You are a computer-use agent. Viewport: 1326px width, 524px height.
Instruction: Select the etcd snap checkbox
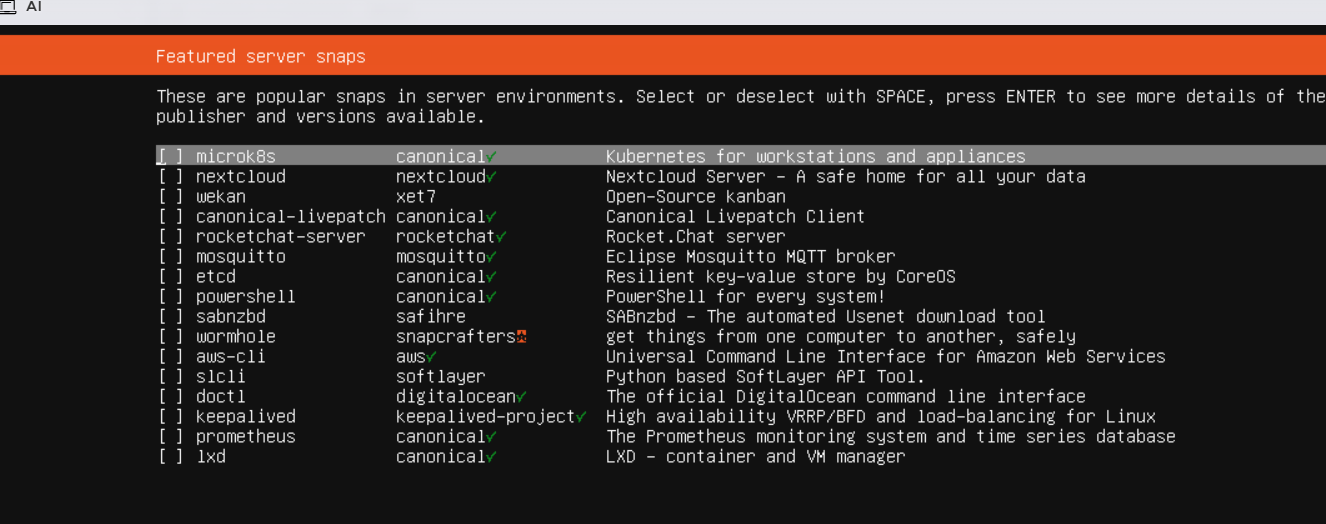tap(171, 277)
